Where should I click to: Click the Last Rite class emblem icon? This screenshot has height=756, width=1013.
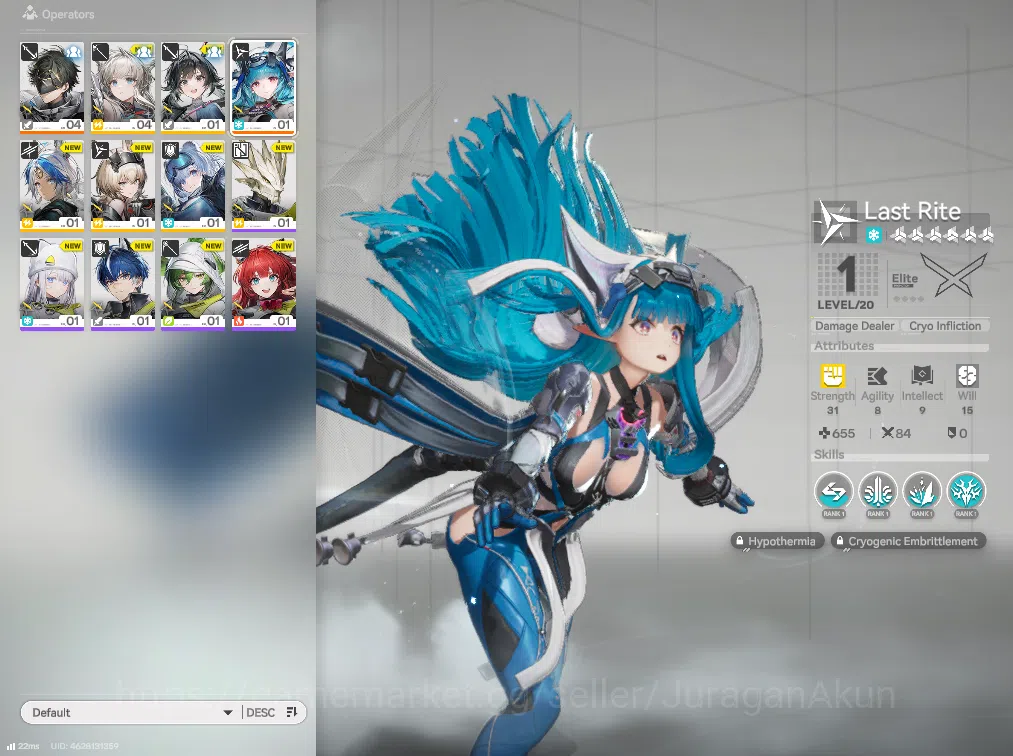[x=835, y=222]
